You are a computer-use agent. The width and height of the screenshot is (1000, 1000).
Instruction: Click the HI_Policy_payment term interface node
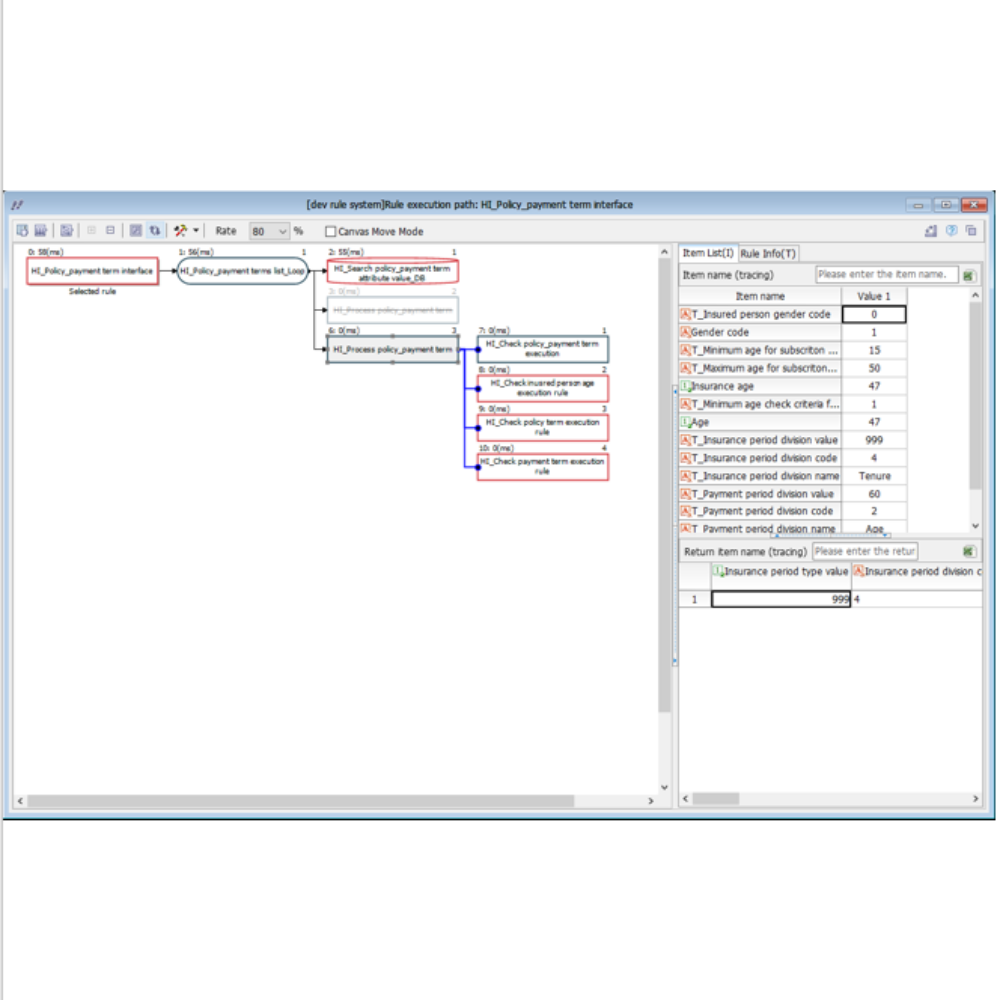tap(93, 272)
